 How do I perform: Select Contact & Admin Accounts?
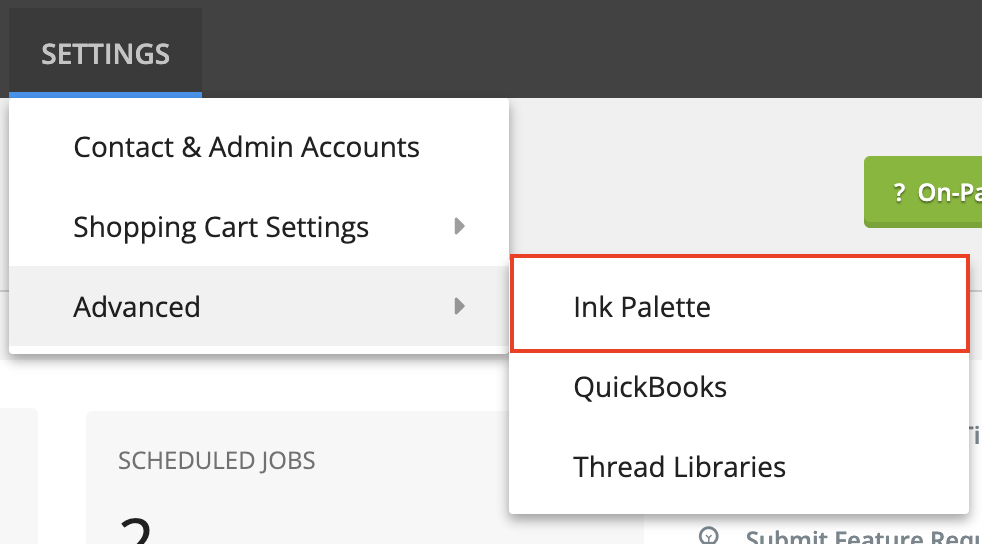point(246,147)
